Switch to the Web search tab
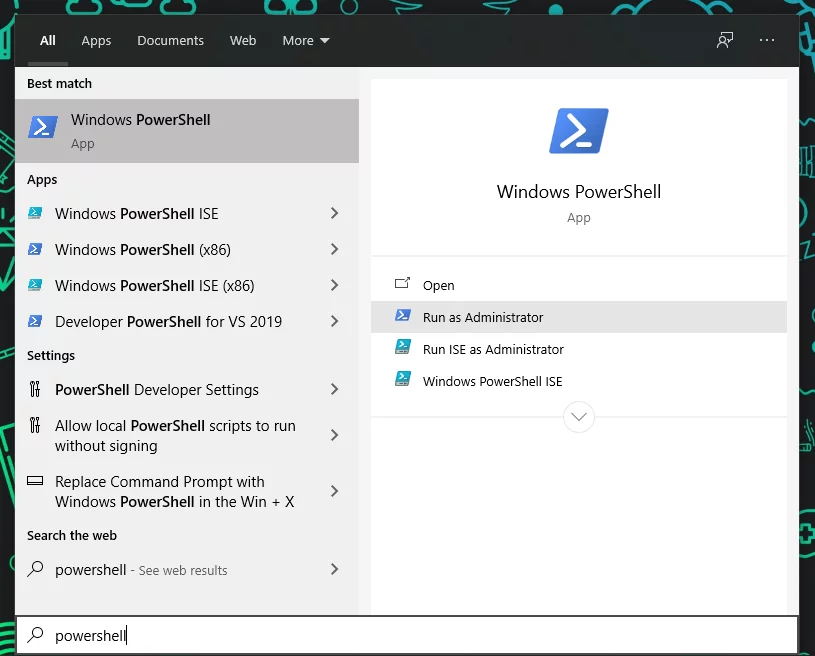This screenshot has height=656, width=815. pos(243,41)
